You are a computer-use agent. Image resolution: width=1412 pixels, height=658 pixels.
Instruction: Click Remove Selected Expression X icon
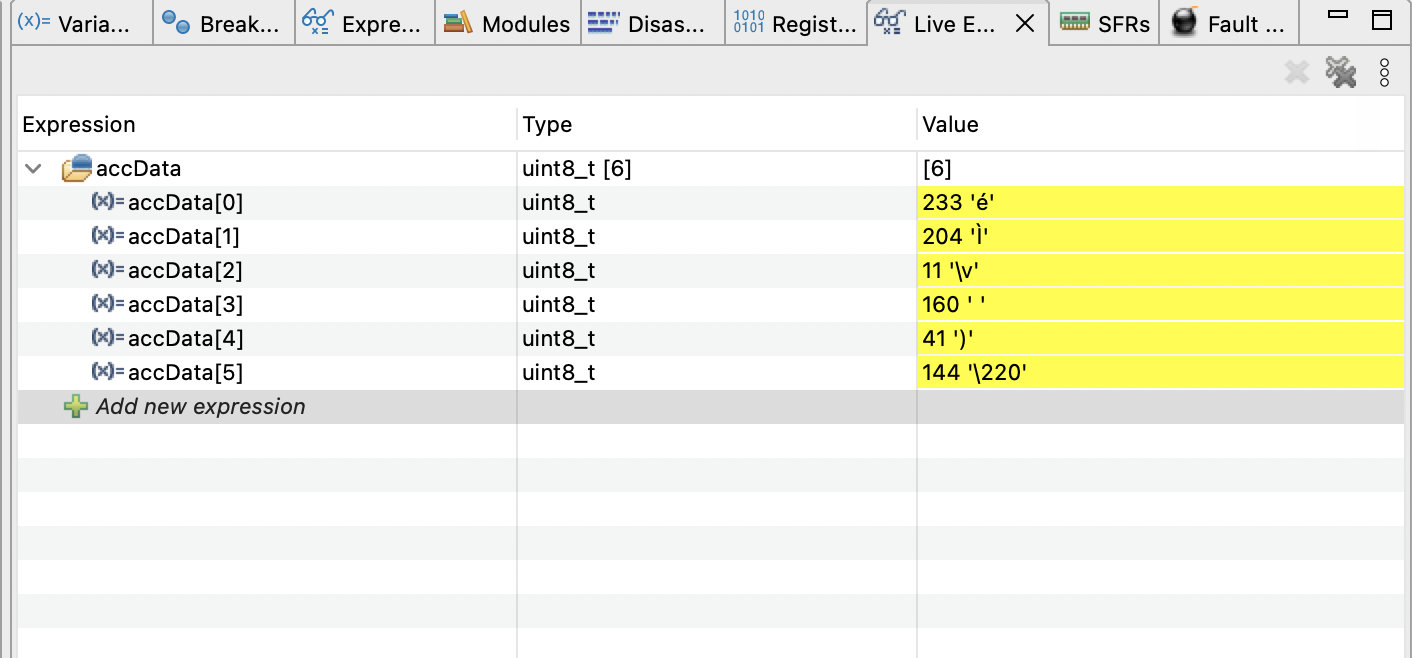coord(1297,72)
